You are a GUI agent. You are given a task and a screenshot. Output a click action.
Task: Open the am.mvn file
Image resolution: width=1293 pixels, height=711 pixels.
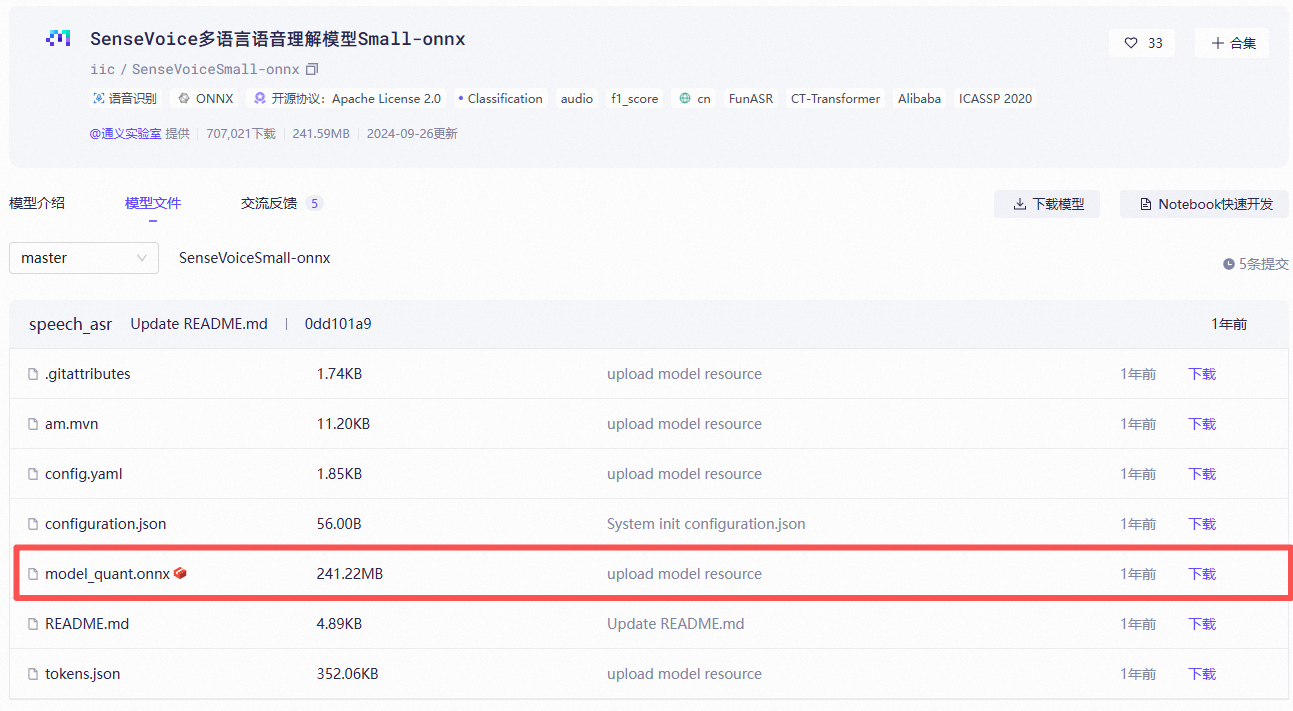tap(71, 424)
